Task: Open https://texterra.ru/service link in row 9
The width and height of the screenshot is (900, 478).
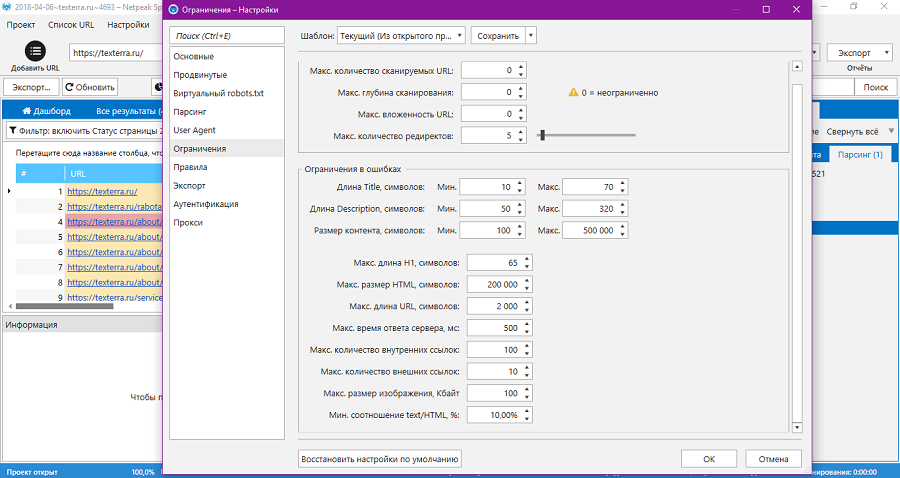Action: tap(114, 298)
